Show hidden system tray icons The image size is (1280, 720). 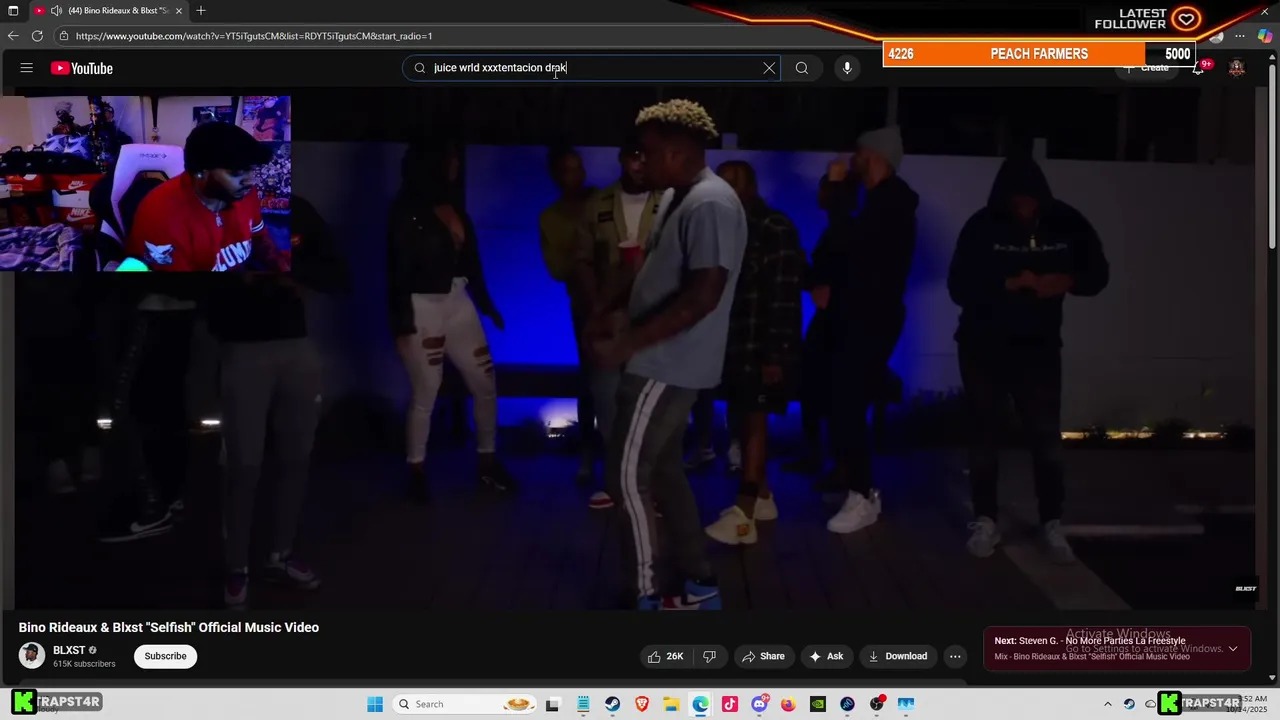[1107, 704]
